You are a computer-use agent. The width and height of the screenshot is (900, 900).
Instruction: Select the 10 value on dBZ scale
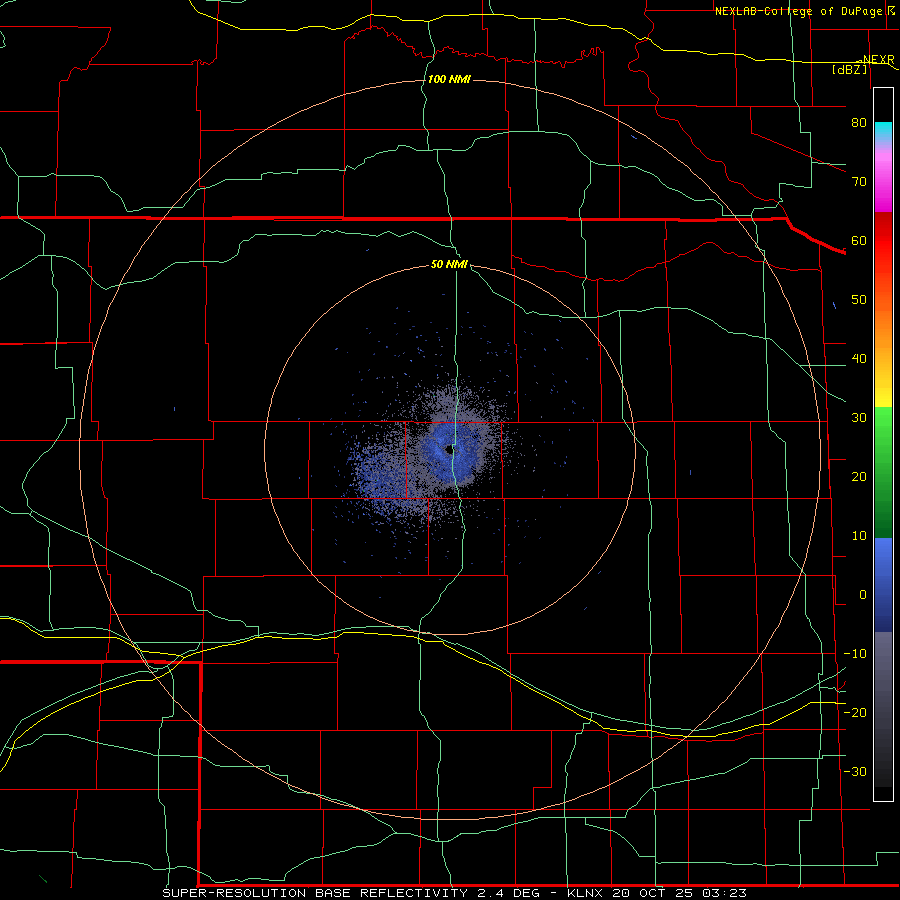(x=859, y=536)
